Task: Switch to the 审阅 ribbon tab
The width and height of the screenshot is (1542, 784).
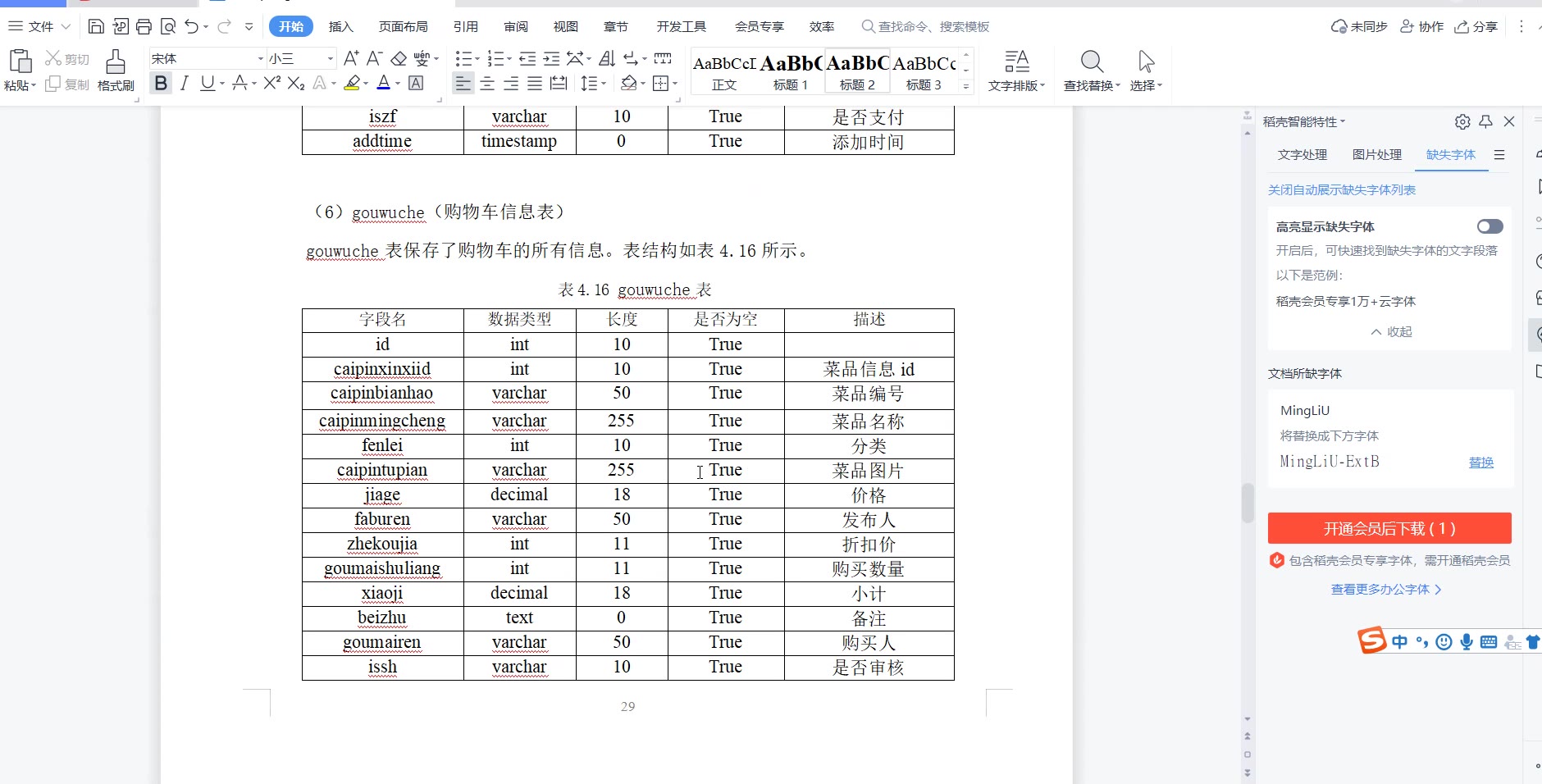Action: click(x=516, y=26)
